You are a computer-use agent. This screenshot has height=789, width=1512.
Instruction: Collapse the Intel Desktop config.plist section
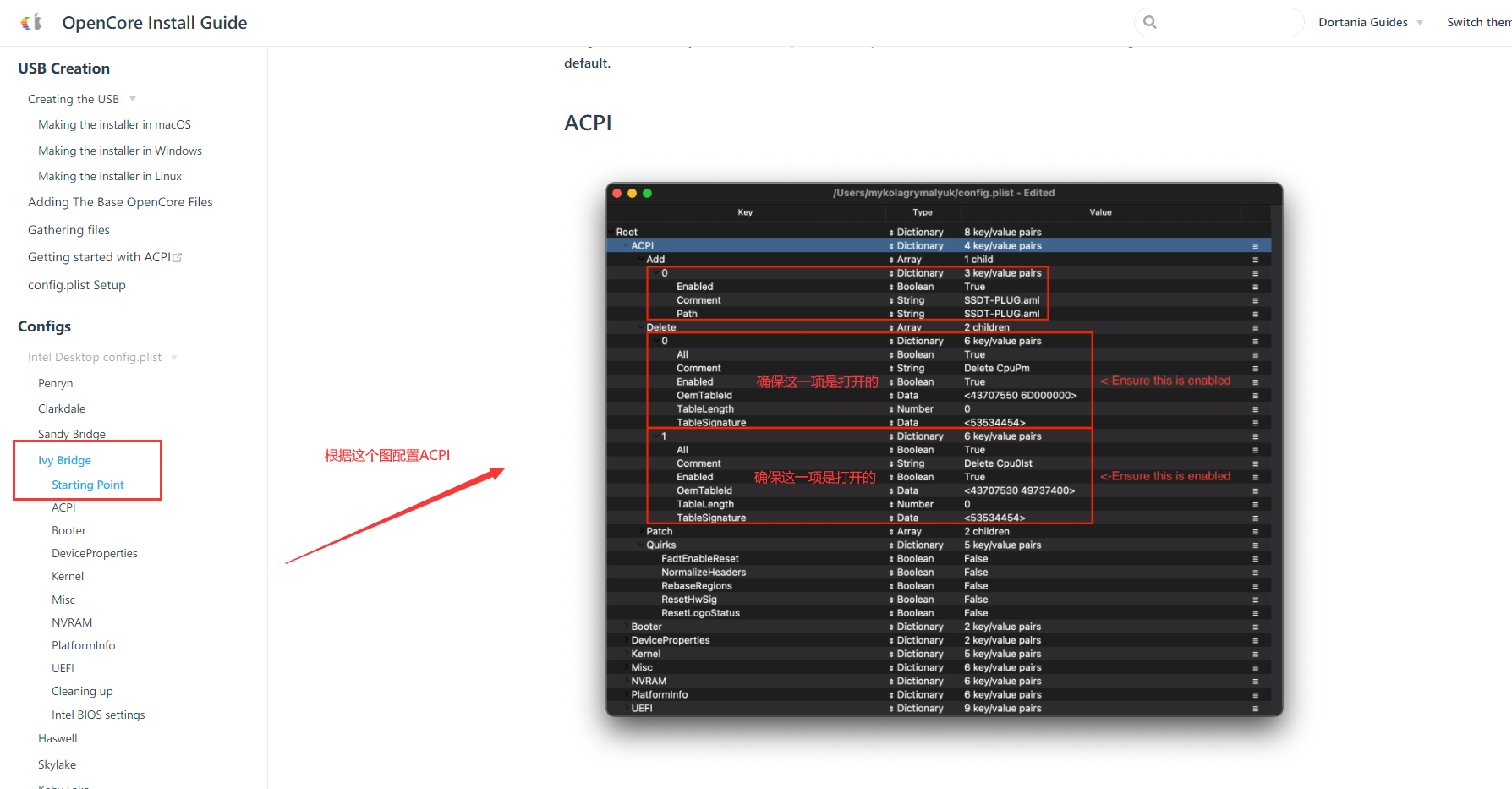(174, 357)
